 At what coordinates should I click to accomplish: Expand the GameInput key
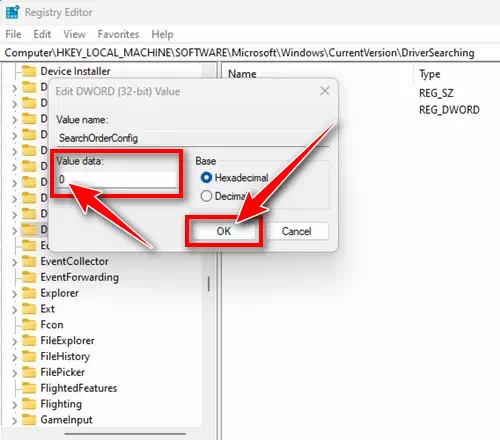14,420
